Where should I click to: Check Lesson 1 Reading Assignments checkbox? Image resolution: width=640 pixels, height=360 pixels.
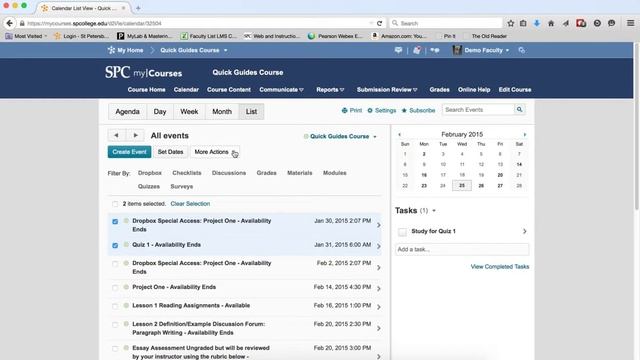coord(115,306)
